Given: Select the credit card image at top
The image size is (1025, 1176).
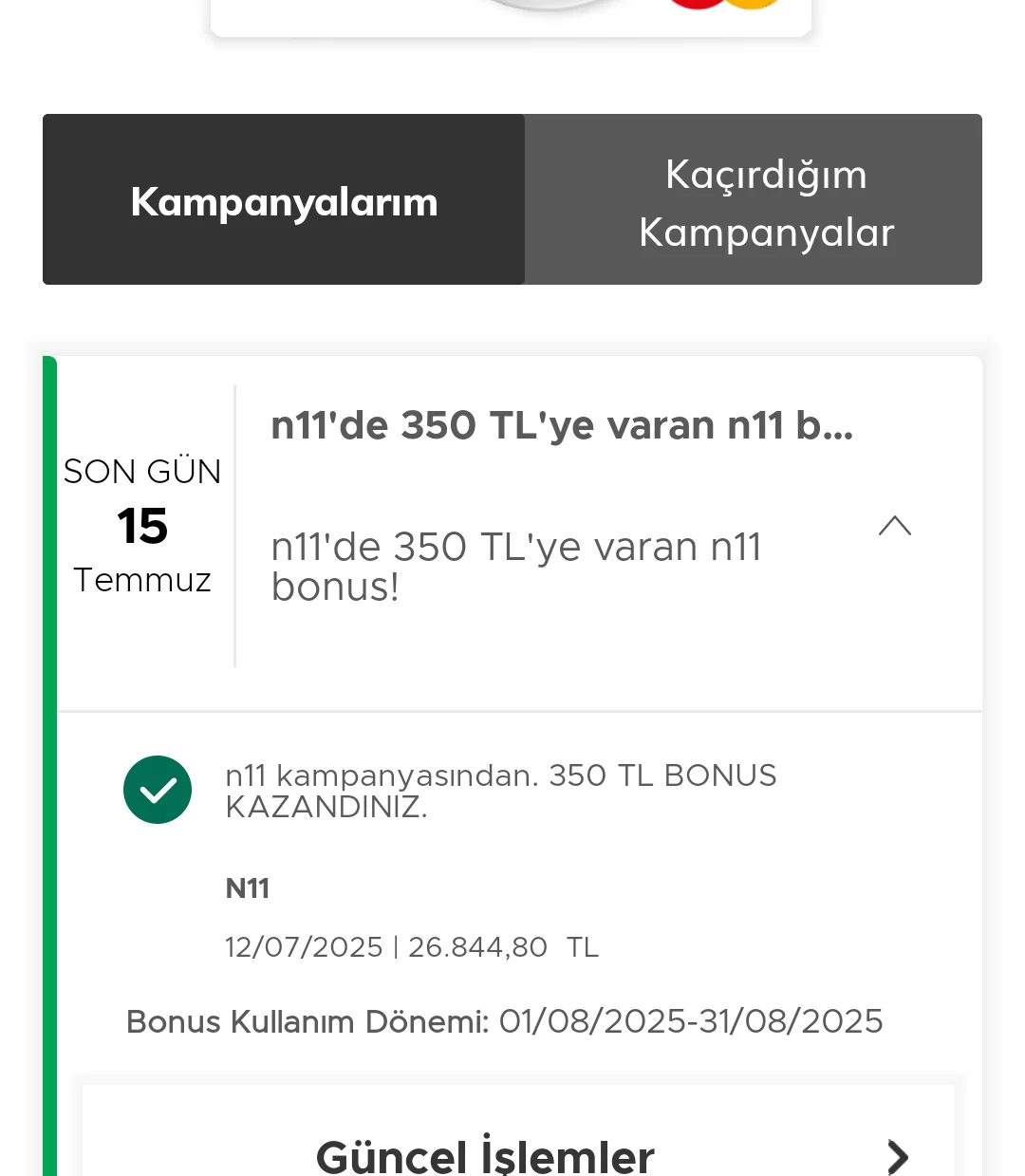Looking at the screenshot, I should click(511, 15).
